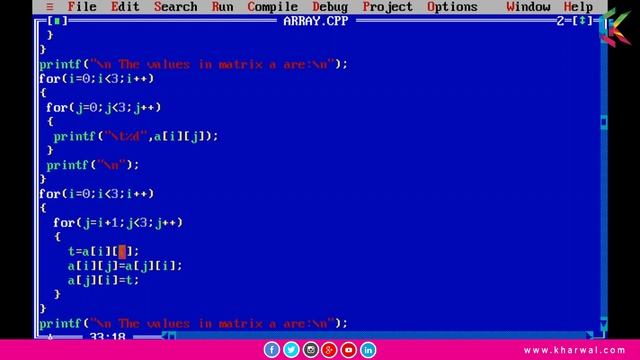Open the Debug menu
Viewport: 640px width, 360px height.
pos(330,7)
